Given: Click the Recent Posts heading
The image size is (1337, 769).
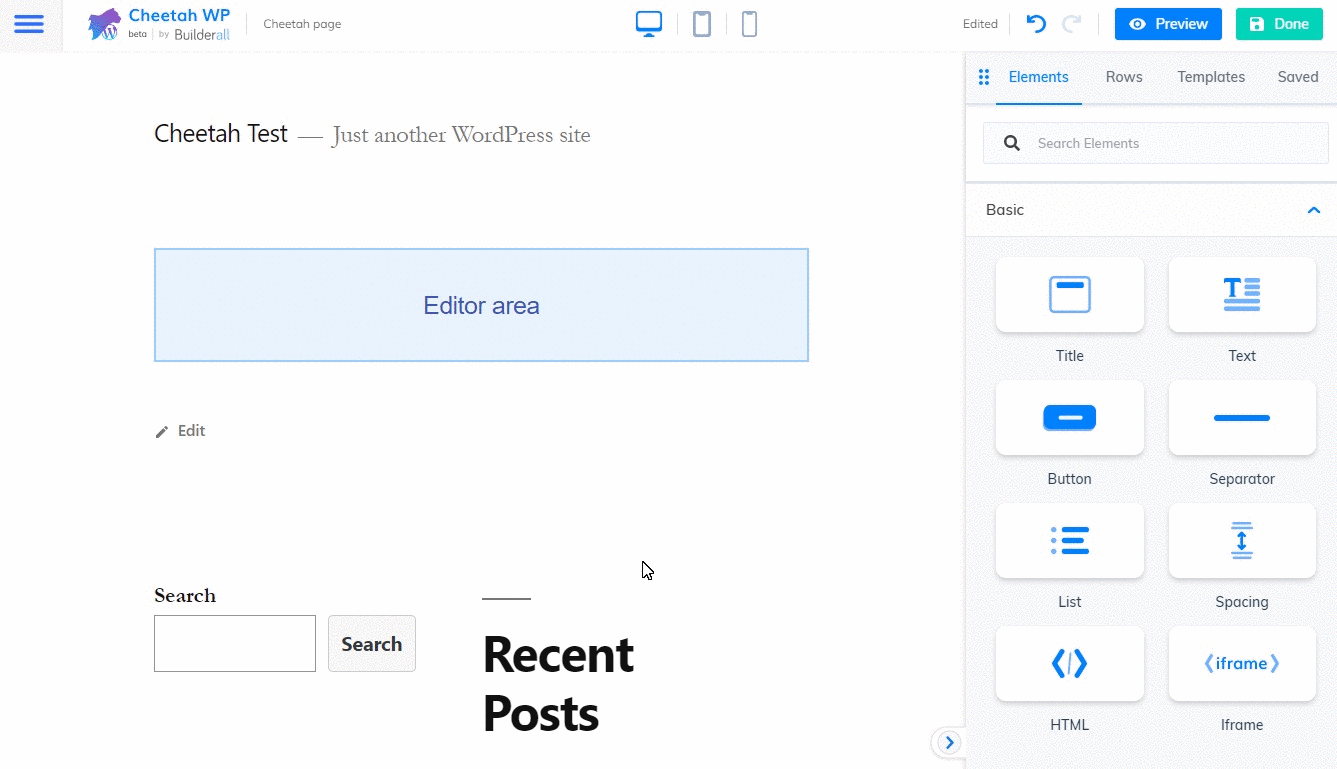Looking at the screenshot, I should [x=558, y=683].
